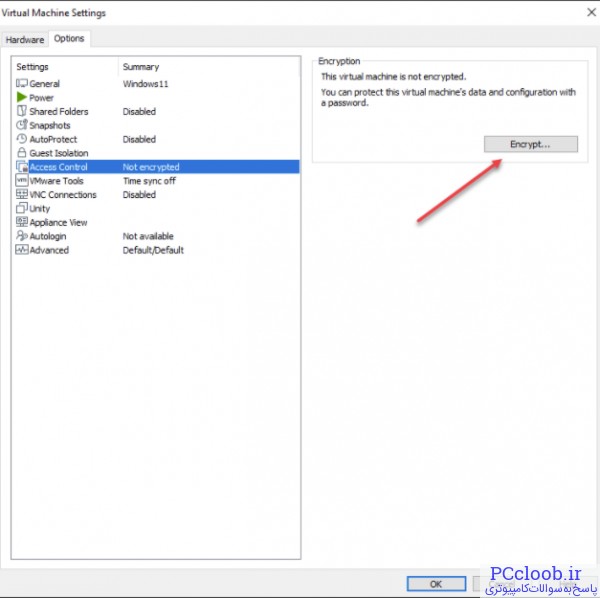Select Guest Isolation in settings list
This screenshot has height=598, width=600.
click(156, 153)
